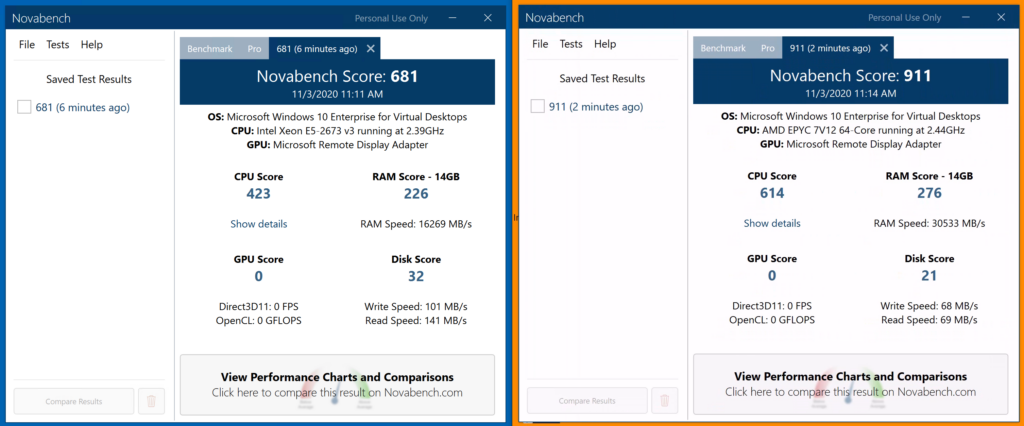Click RAM Speed: 30533 MB/s text

coord(929,223)
